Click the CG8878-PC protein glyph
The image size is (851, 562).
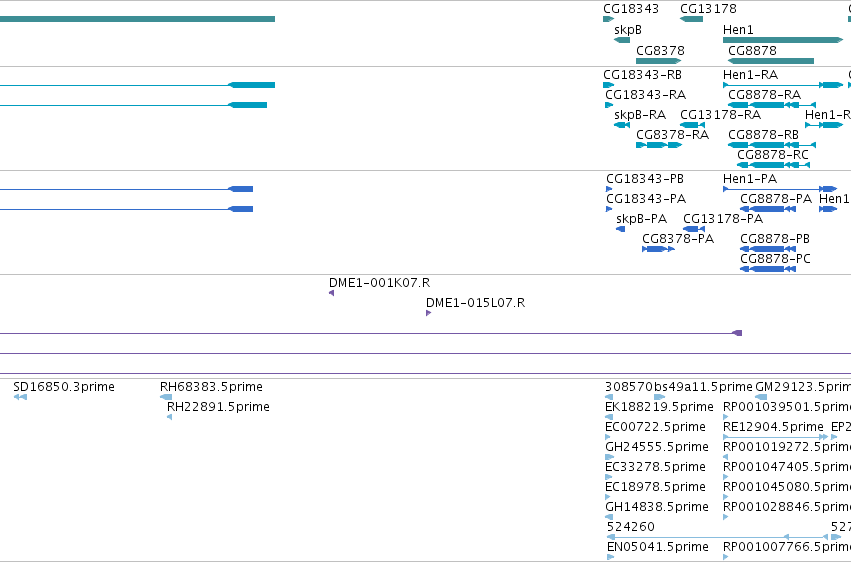[768, 269]
